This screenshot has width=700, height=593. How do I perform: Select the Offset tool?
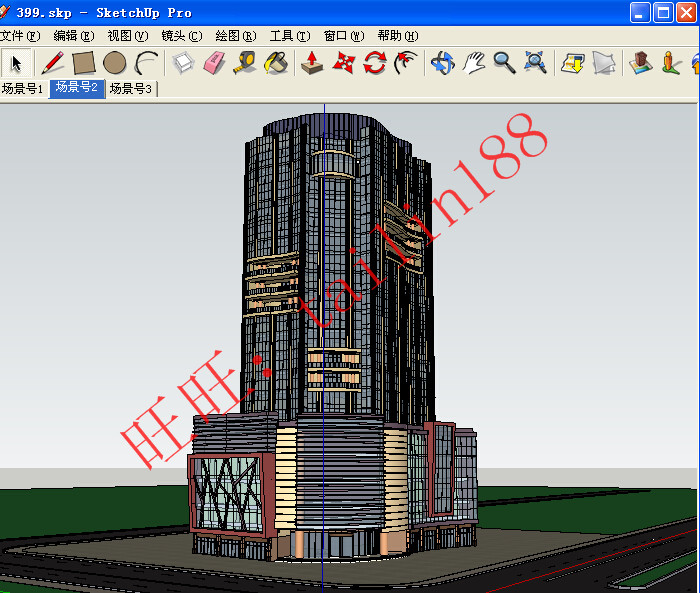[405, 63]
